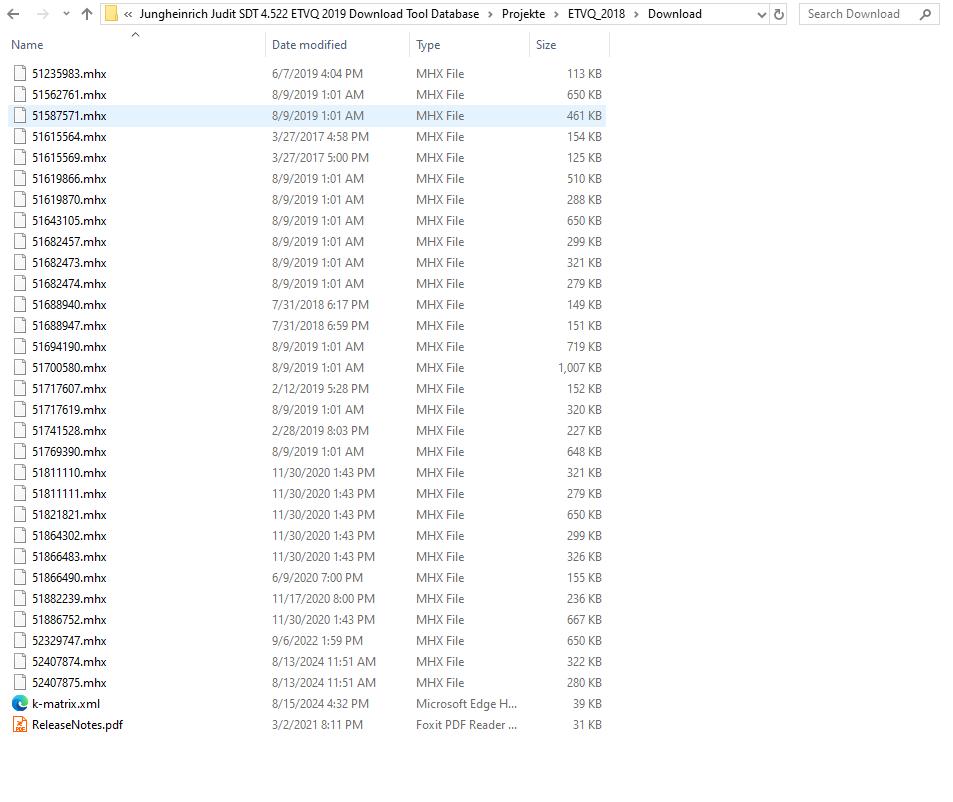This screenshot has width=953, height=802.
Task: Click the 1,007 KB size cell
Action: click(x=580, y=368)
